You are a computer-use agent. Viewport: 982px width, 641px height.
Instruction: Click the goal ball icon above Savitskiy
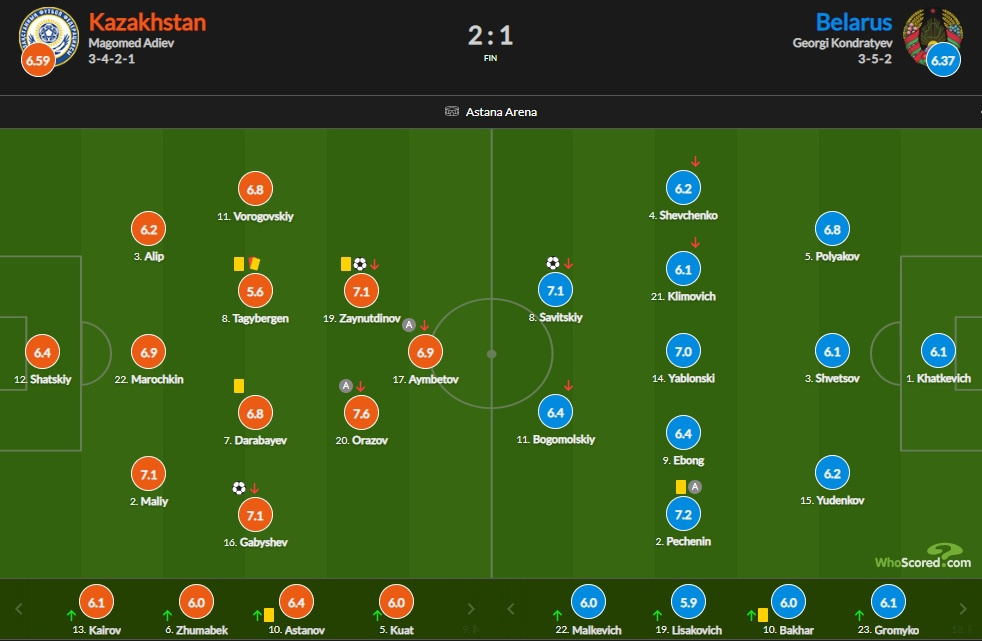553,263
